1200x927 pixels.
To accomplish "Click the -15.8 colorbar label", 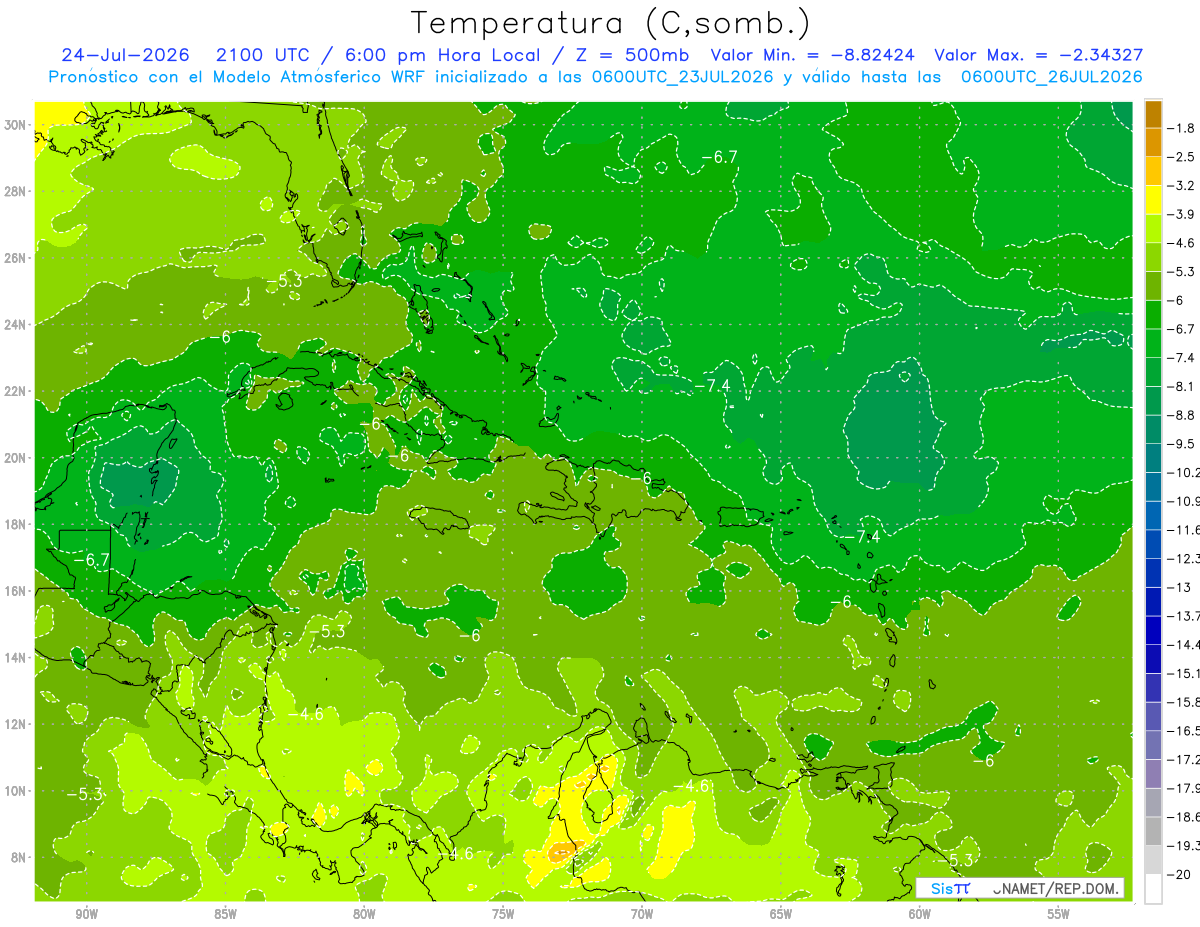I will [x=1184, y=702].
